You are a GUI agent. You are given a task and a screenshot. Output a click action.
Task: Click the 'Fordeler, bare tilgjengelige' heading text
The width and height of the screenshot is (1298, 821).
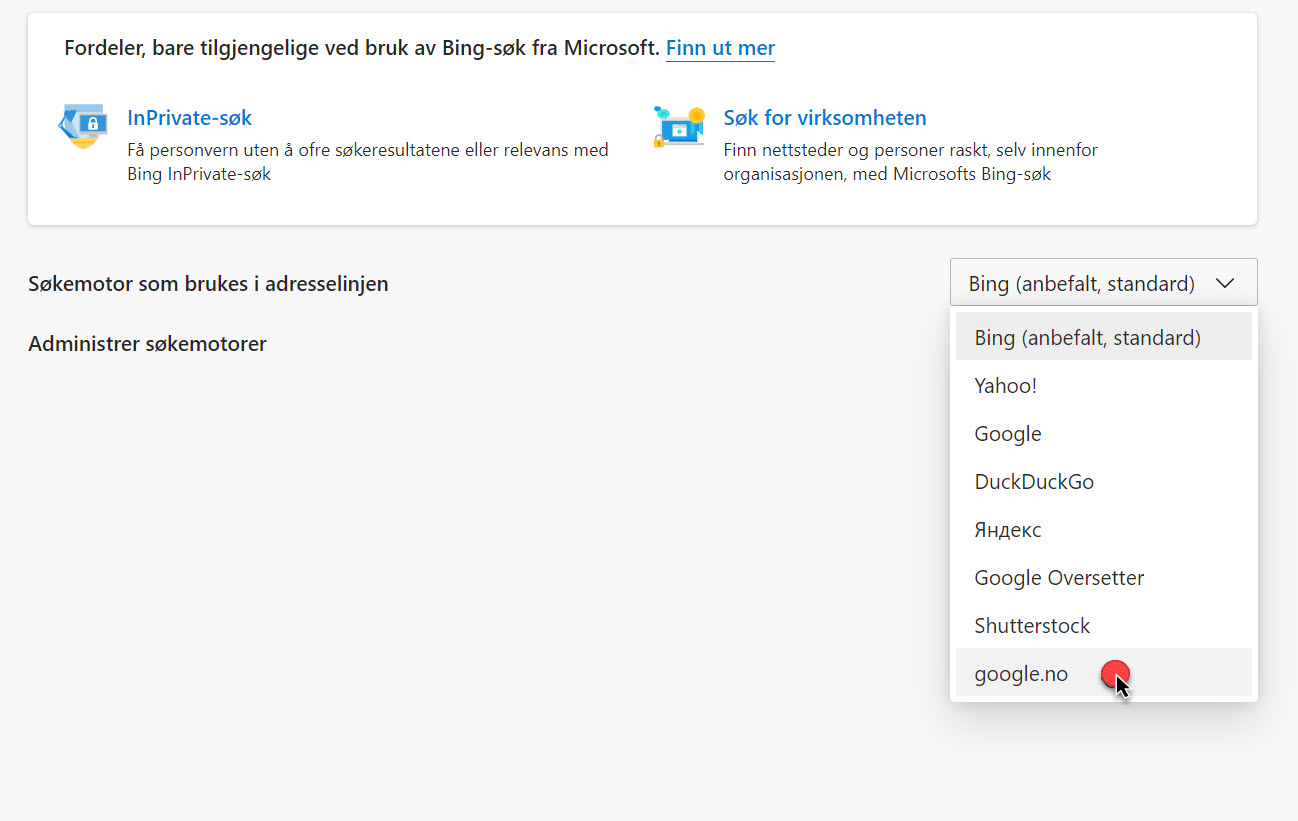[362, 48]
